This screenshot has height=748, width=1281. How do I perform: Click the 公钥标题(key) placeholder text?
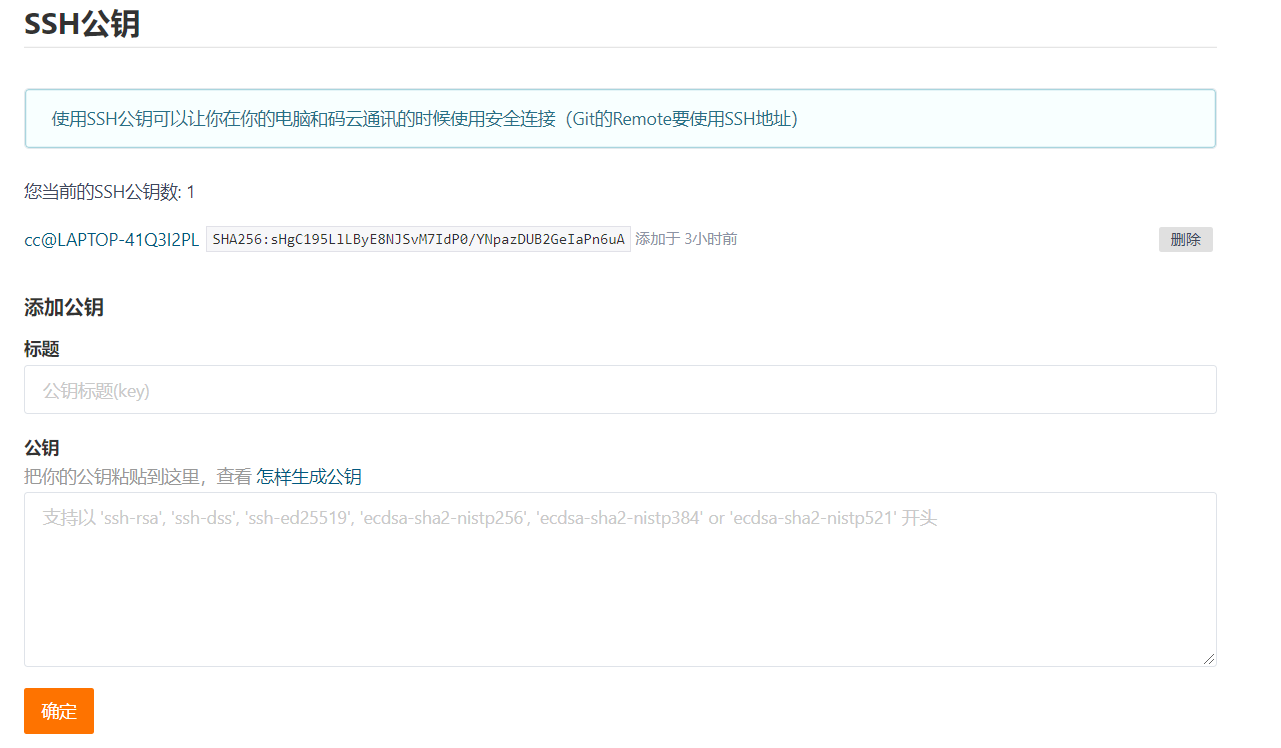pos(94,389)
